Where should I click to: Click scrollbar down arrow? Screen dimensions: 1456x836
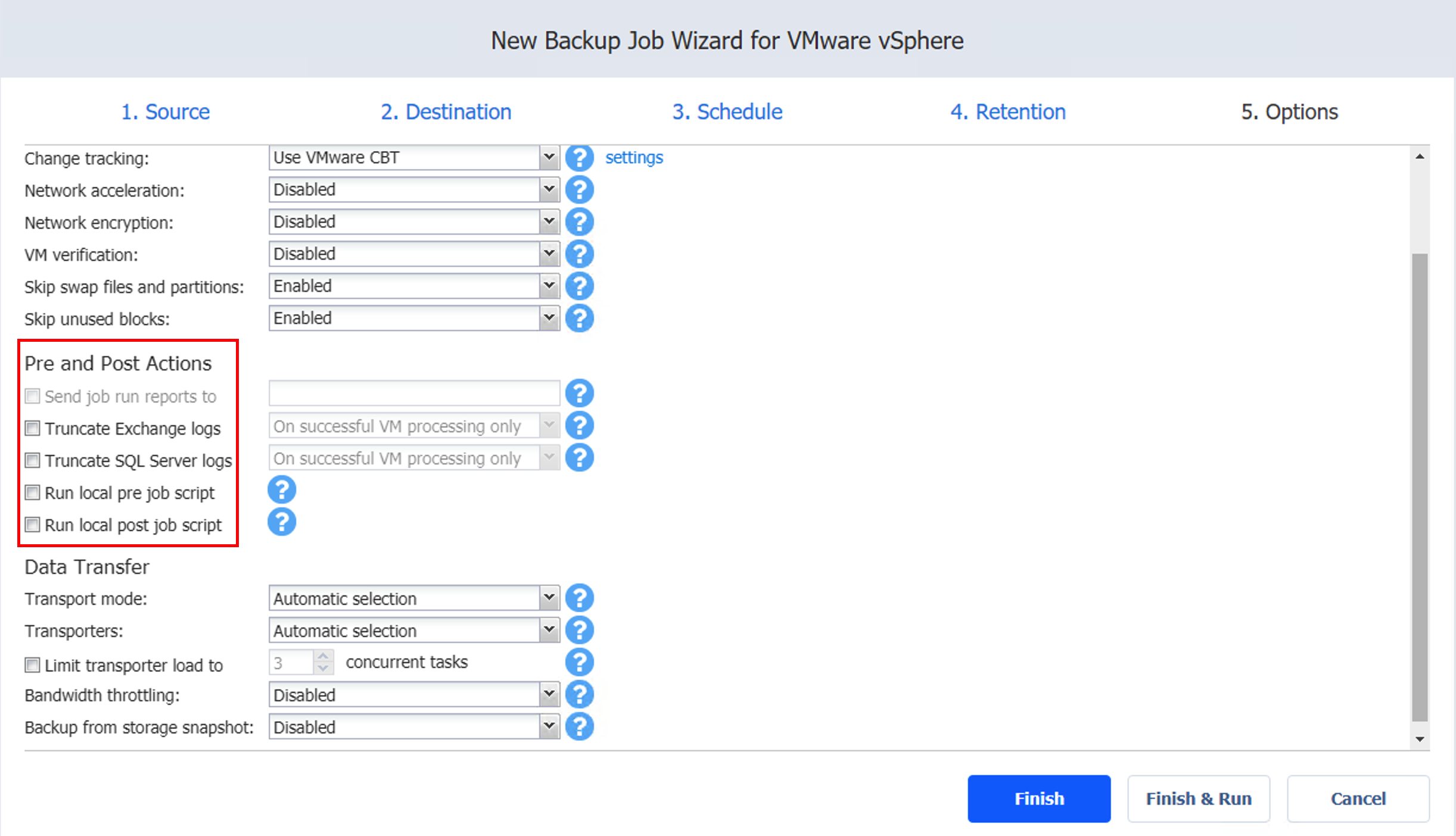click(x=1420, y=739)
